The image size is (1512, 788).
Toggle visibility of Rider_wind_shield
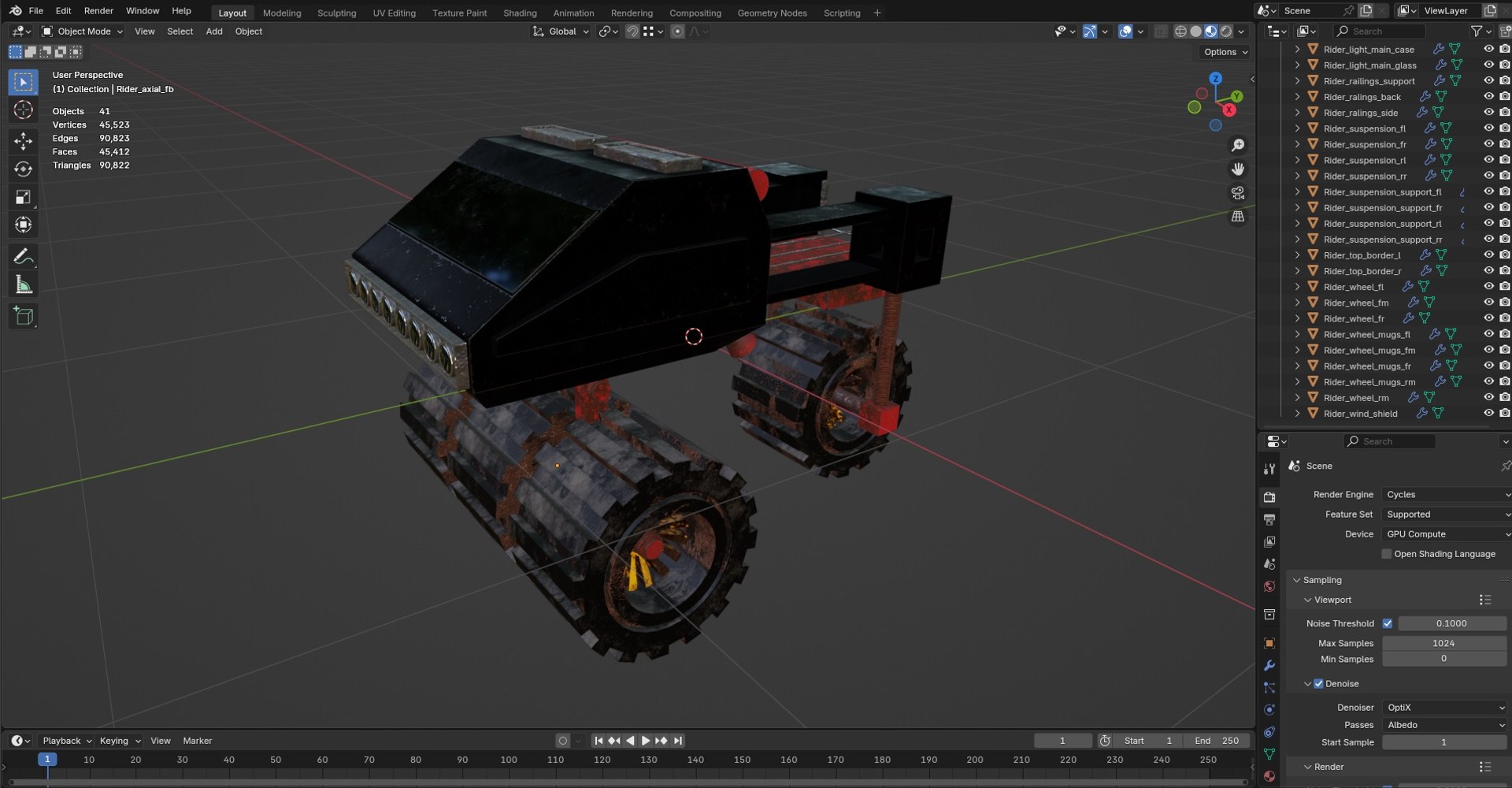[x=1488, y=414]
